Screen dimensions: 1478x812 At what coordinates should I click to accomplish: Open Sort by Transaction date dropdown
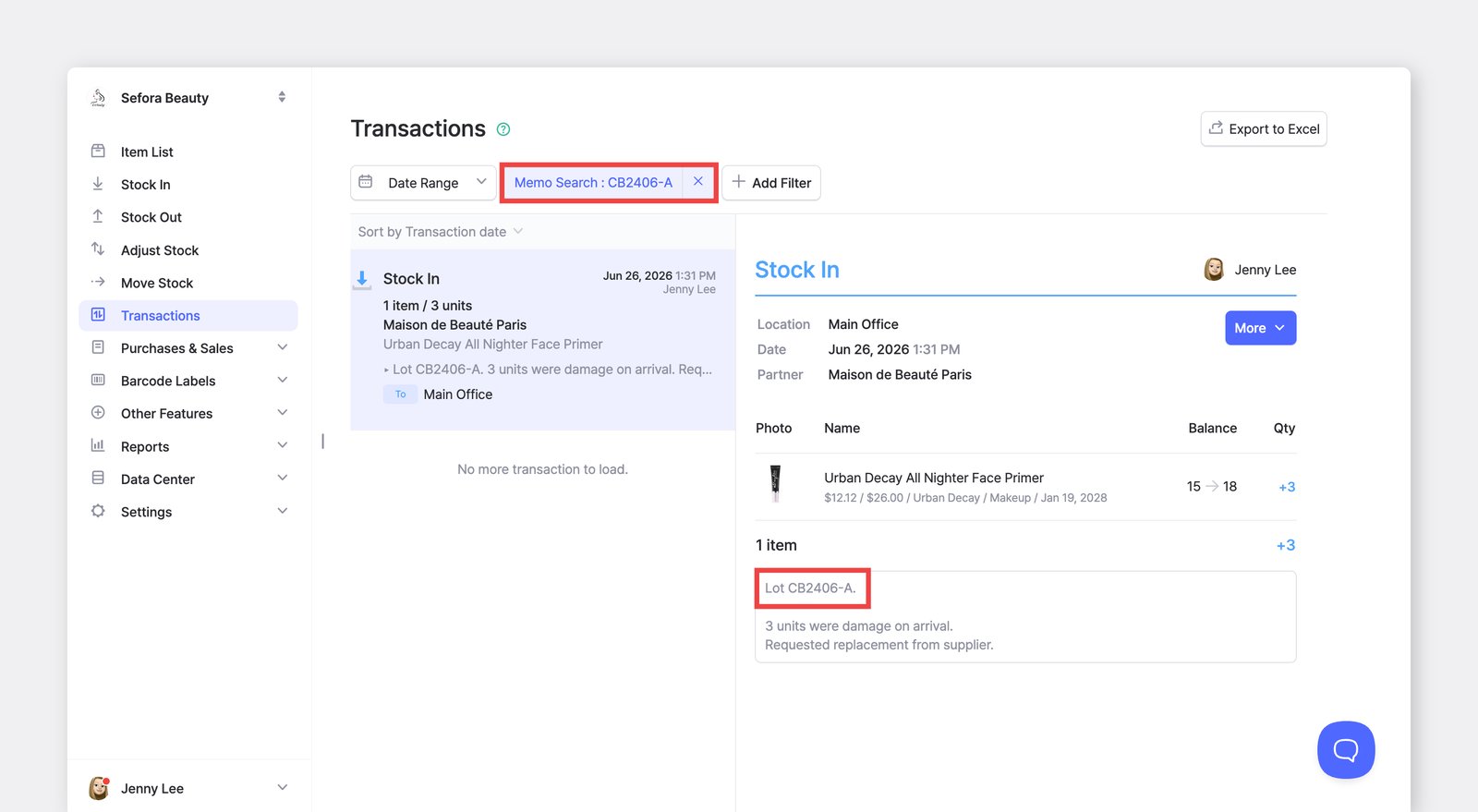point(441,232)
